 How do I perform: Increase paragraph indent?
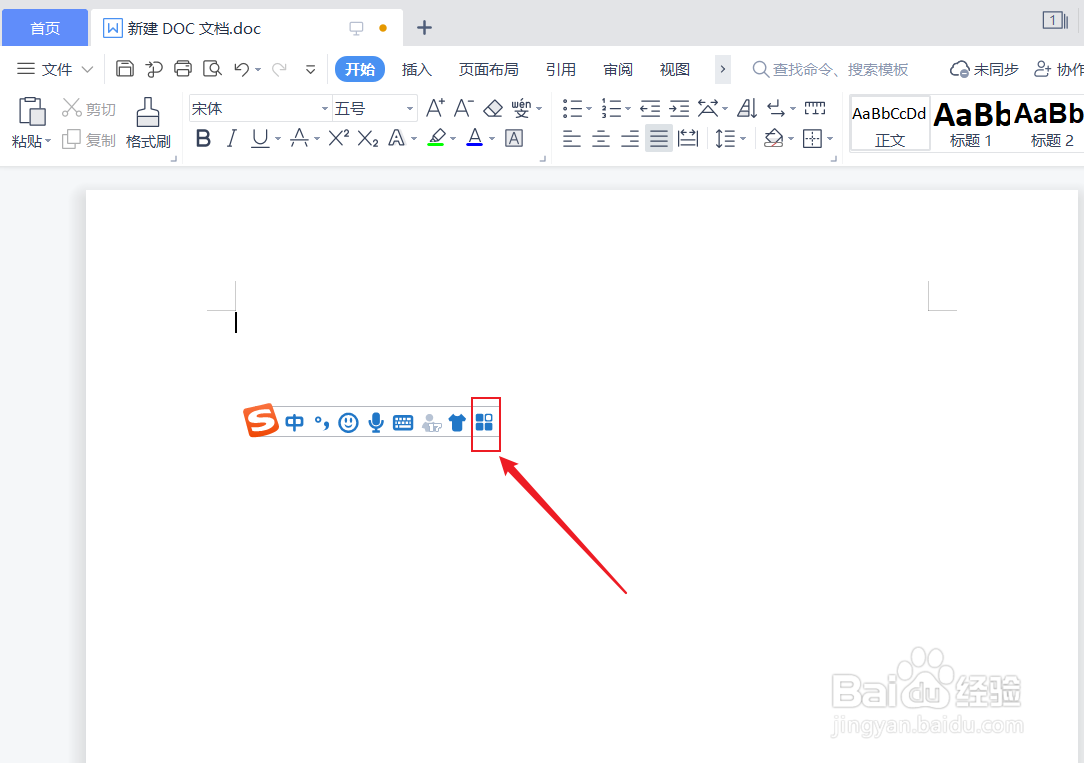679,109
